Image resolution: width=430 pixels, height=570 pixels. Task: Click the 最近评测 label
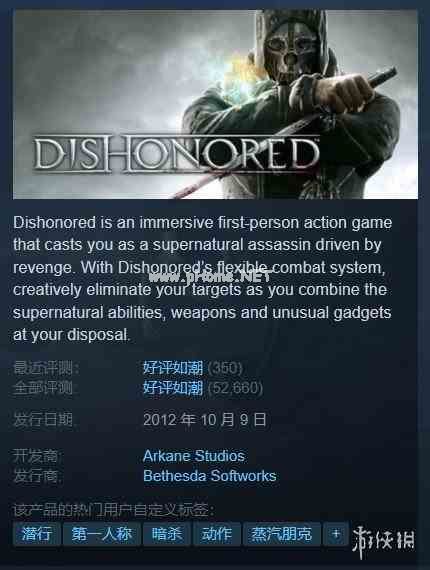(47, 368)
